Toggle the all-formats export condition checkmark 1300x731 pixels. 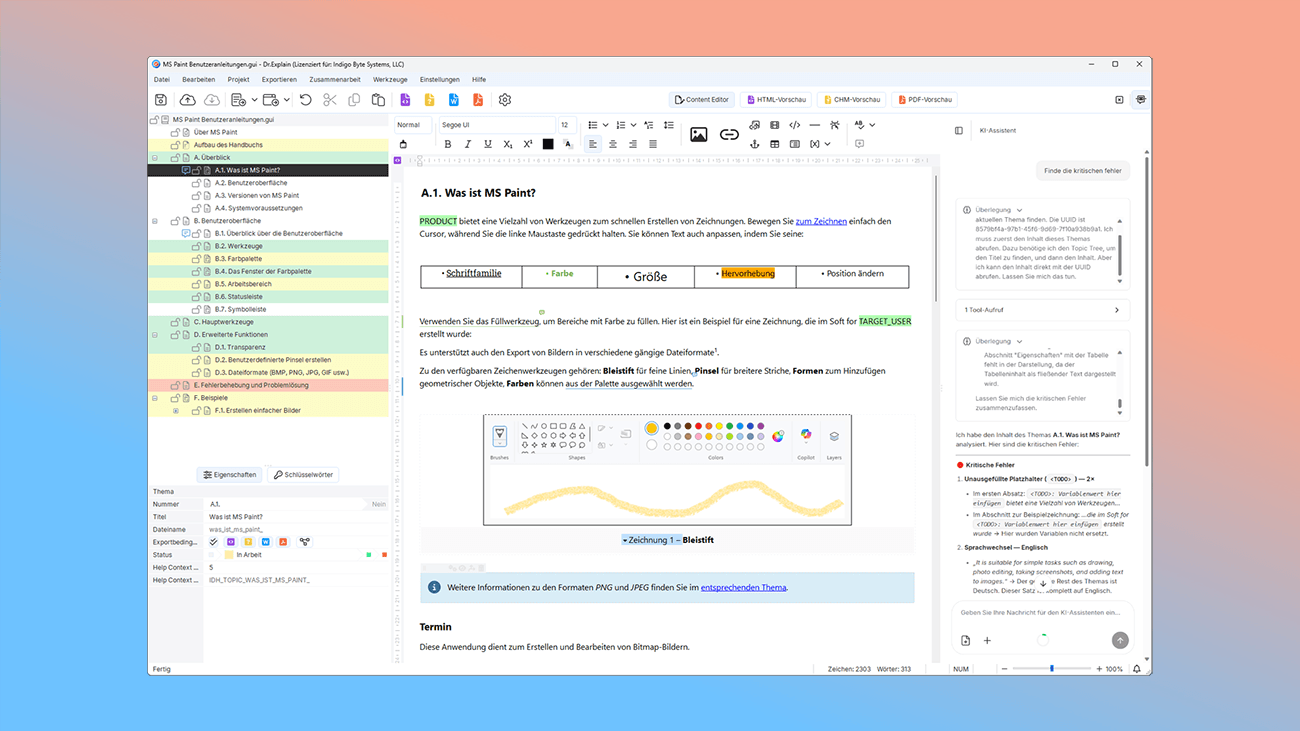pyautogui.click(x=213, y=542)
